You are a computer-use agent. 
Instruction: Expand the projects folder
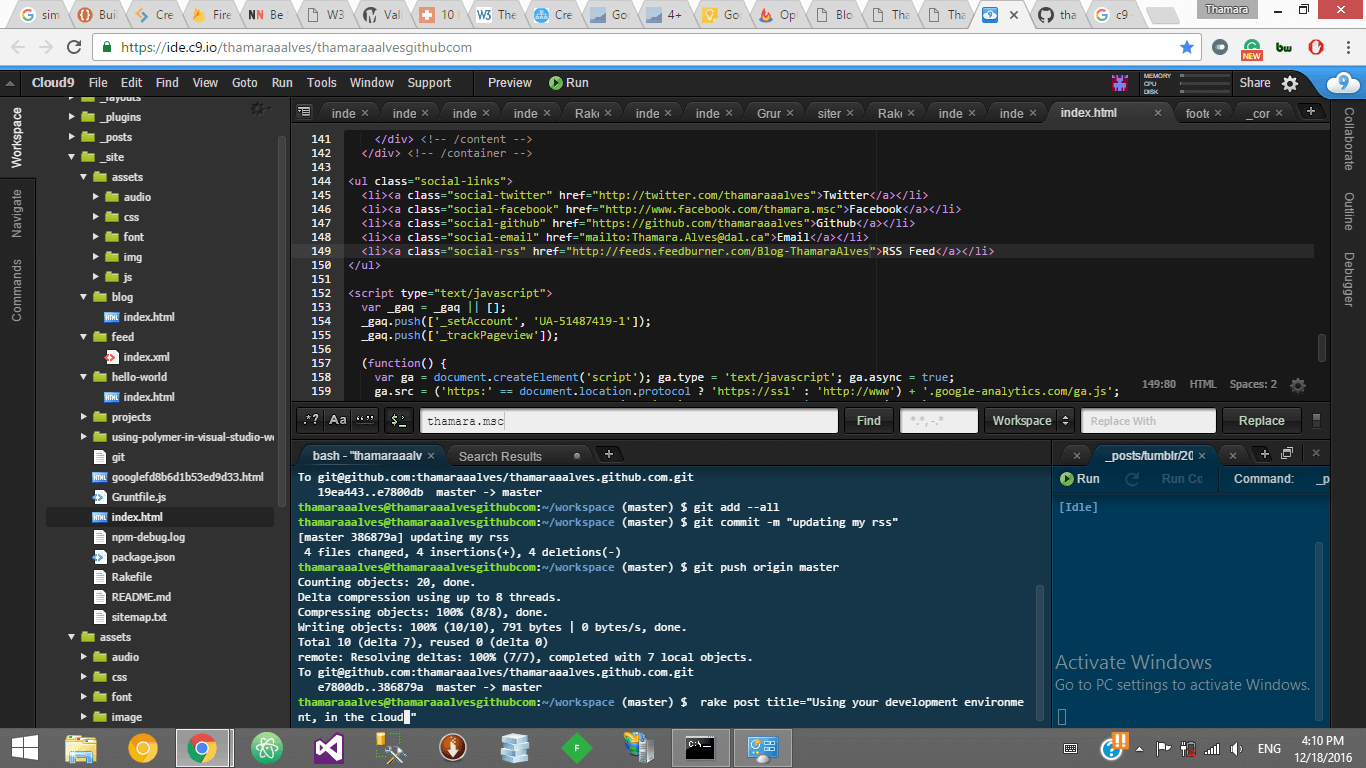[86, 417]
